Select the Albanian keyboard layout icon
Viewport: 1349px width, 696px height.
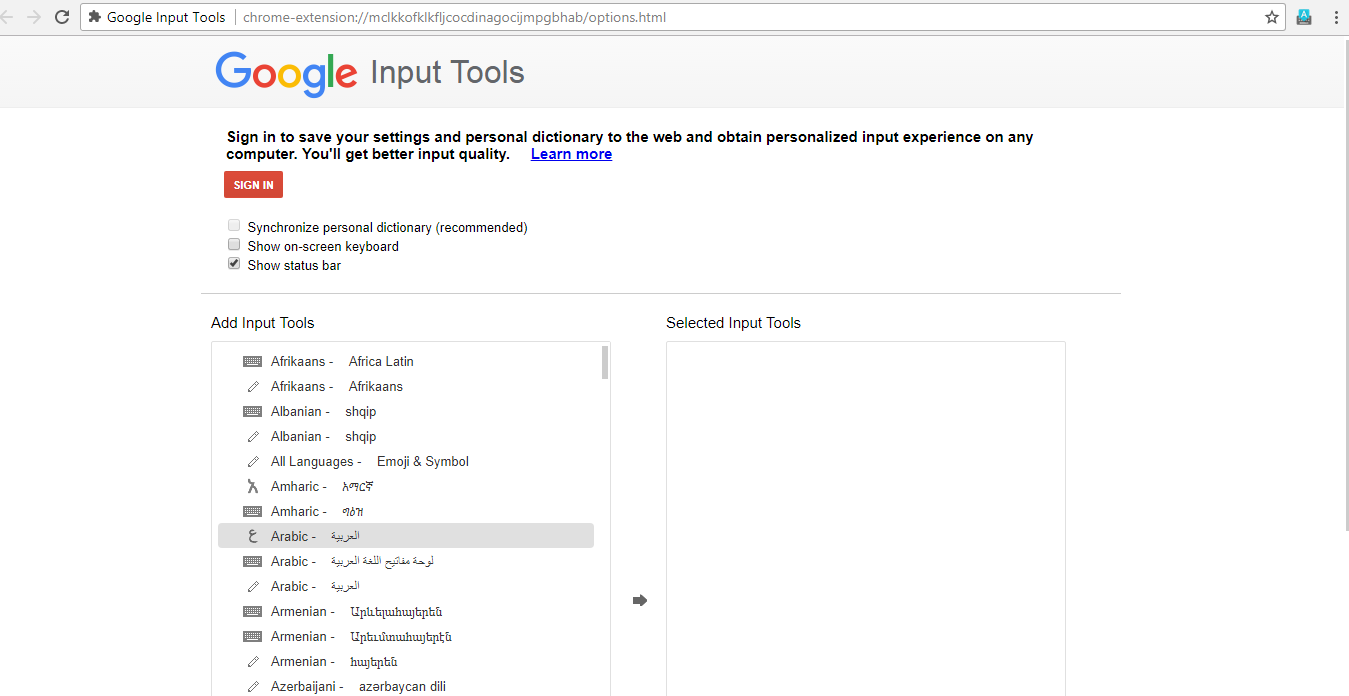pos(253,412)
